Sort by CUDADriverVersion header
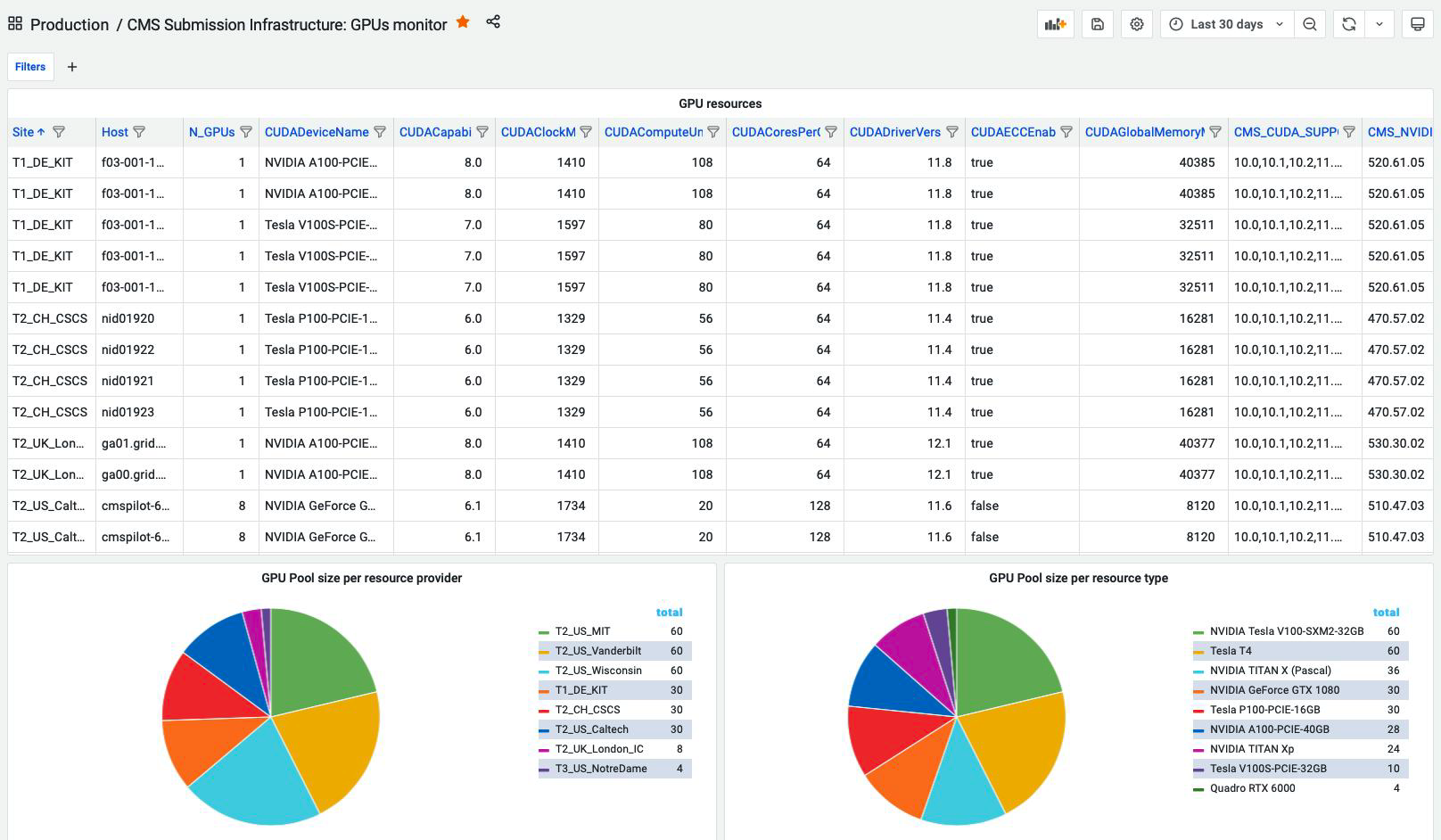 click(895, 132)
